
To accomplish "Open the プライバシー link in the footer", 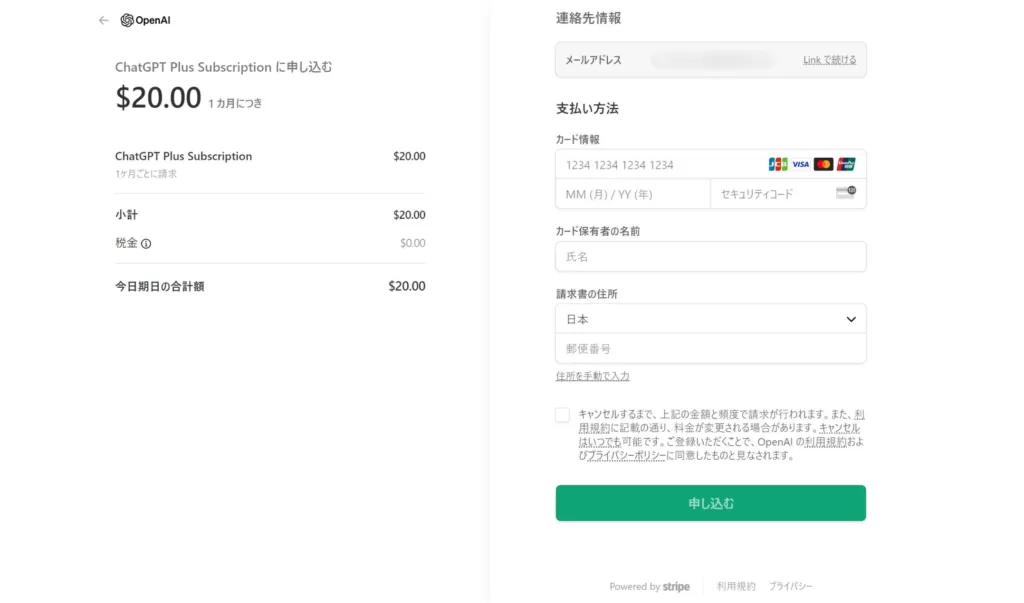I will [x=792, y=586].
